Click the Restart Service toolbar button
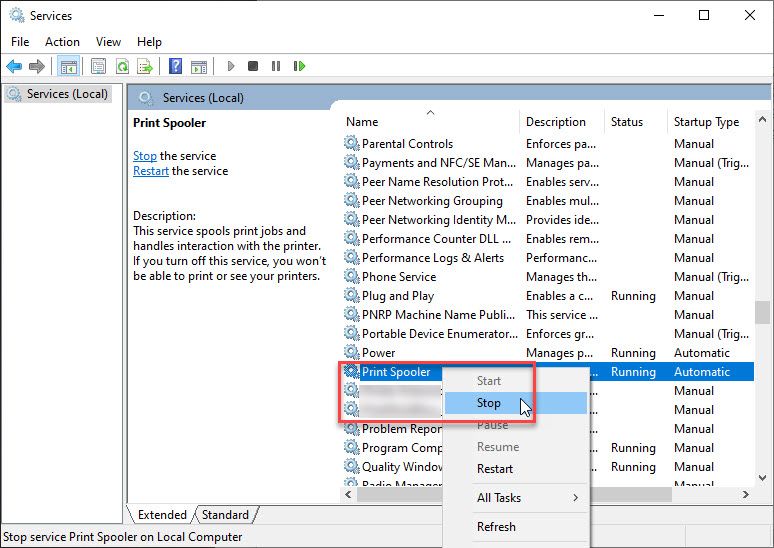 tap(299, 66)
